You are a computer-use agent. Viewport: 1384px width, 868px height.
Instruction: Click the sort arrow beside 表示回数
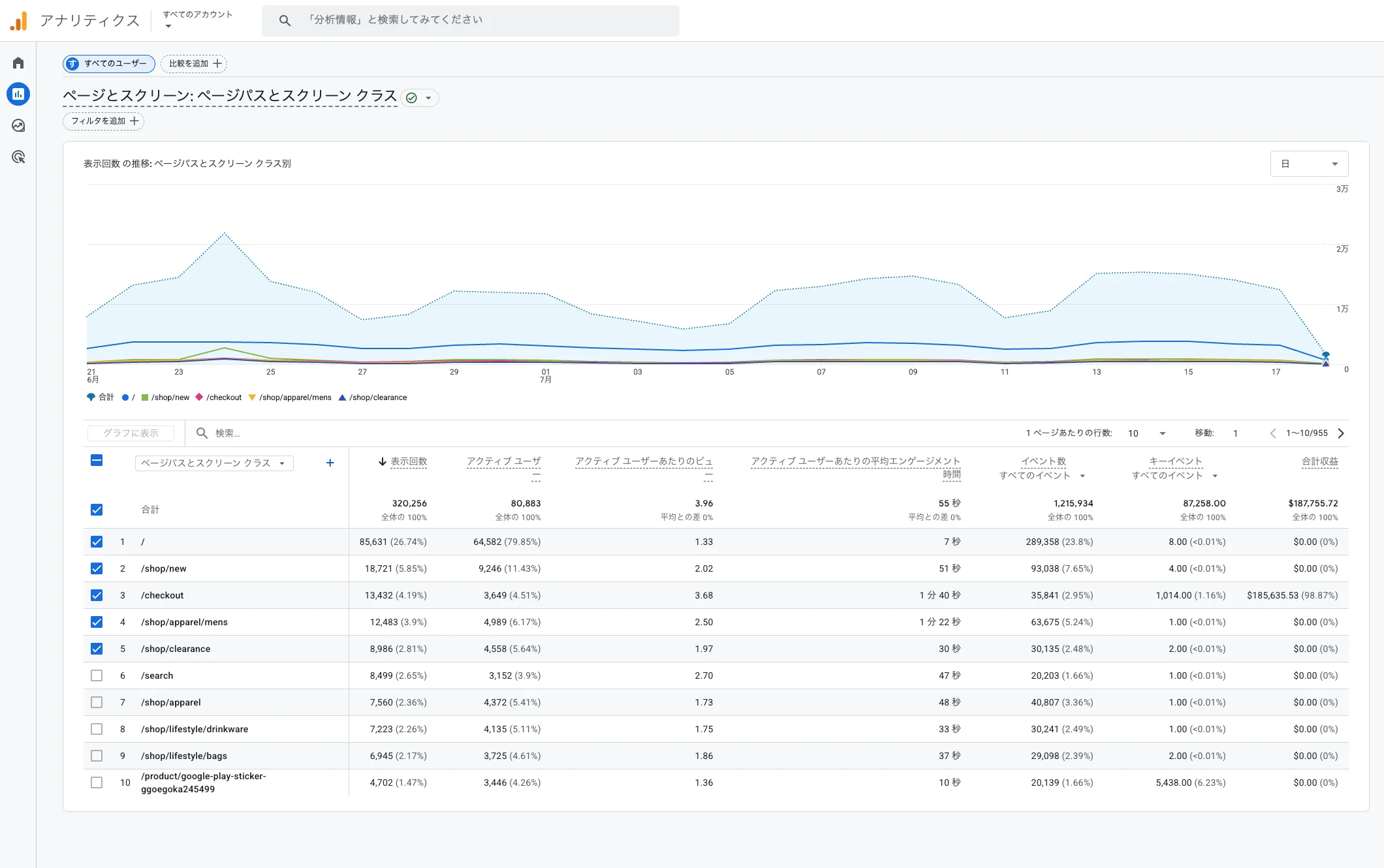tap(383, 461)
